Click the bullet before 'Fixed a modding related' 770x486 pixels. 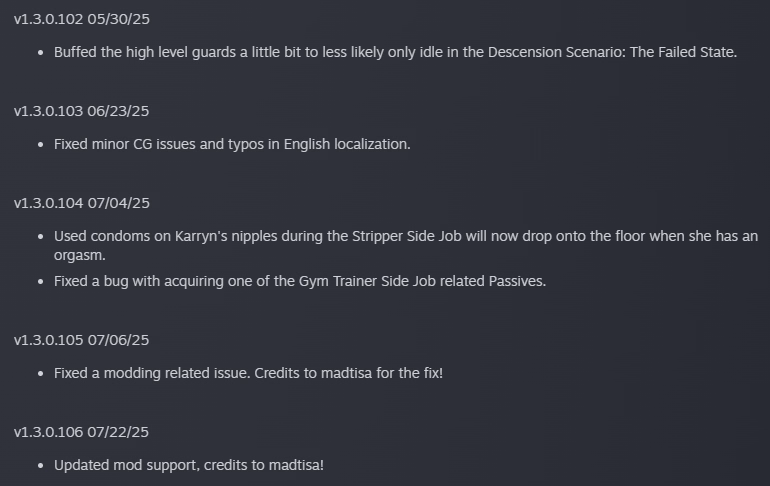point(40,373)
